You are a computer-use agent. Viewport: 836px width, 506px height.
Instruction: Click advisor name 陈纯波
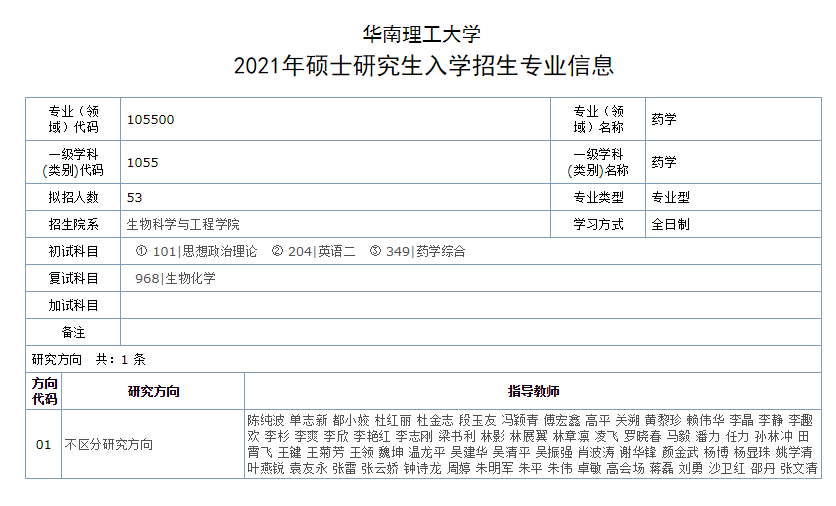[266, 421]
